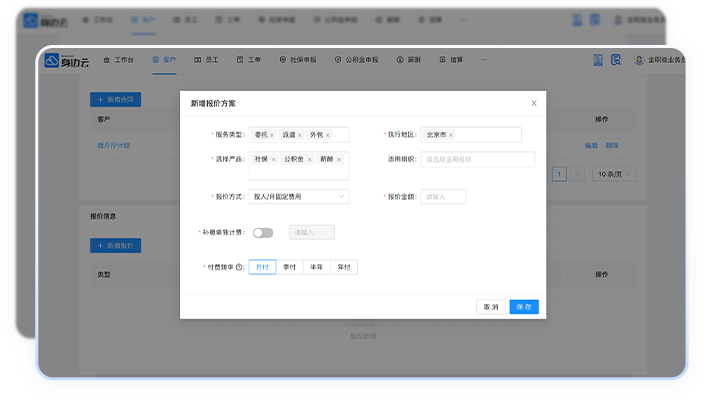Remove the 社保 product tag
Viewport: 705px width, 399px height.
(x=273, y=159)
